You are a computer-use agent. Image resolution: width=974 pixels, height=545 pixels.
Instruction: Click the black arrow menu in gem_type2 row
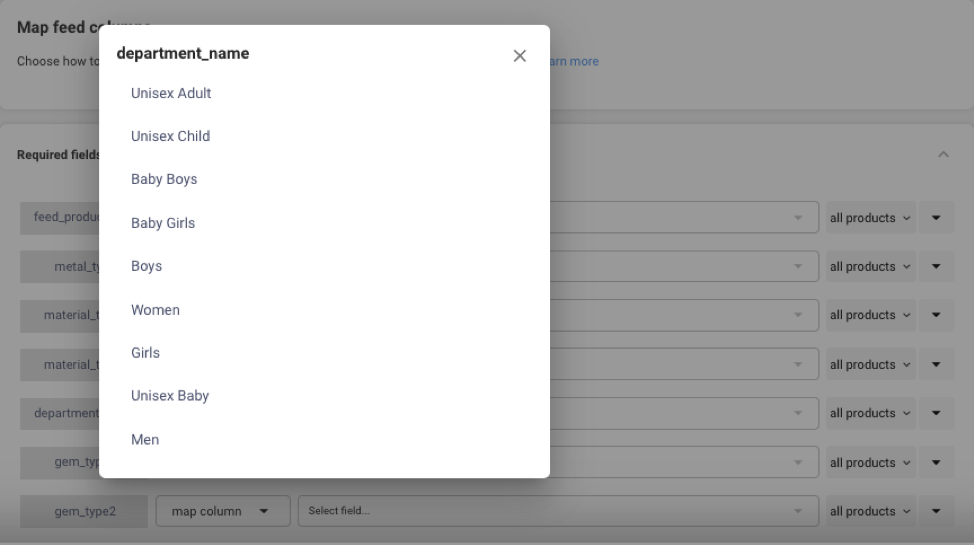(x=936, y=511)
